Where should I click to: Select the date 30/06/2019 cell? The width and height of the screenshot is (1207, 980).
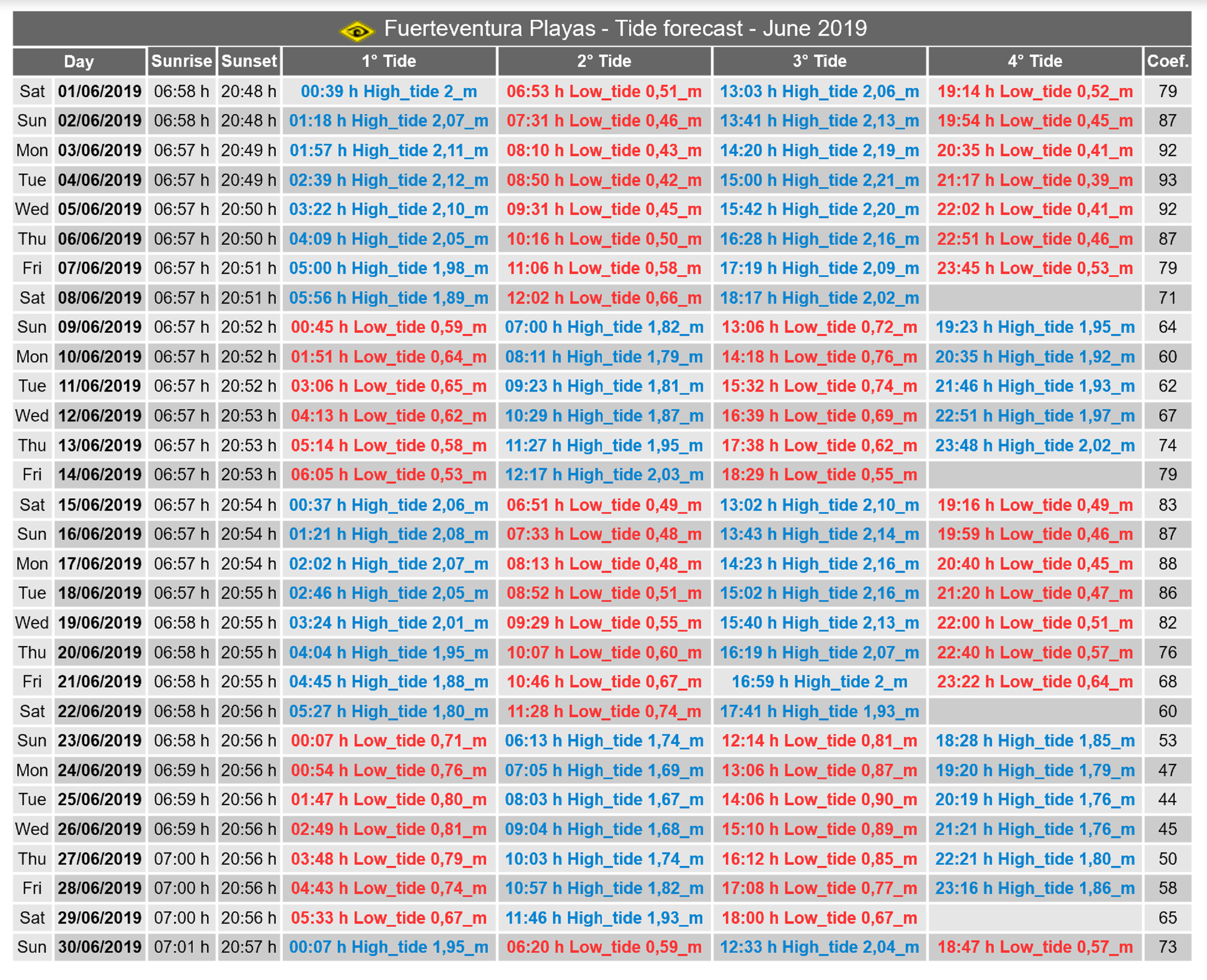(100, 947)
